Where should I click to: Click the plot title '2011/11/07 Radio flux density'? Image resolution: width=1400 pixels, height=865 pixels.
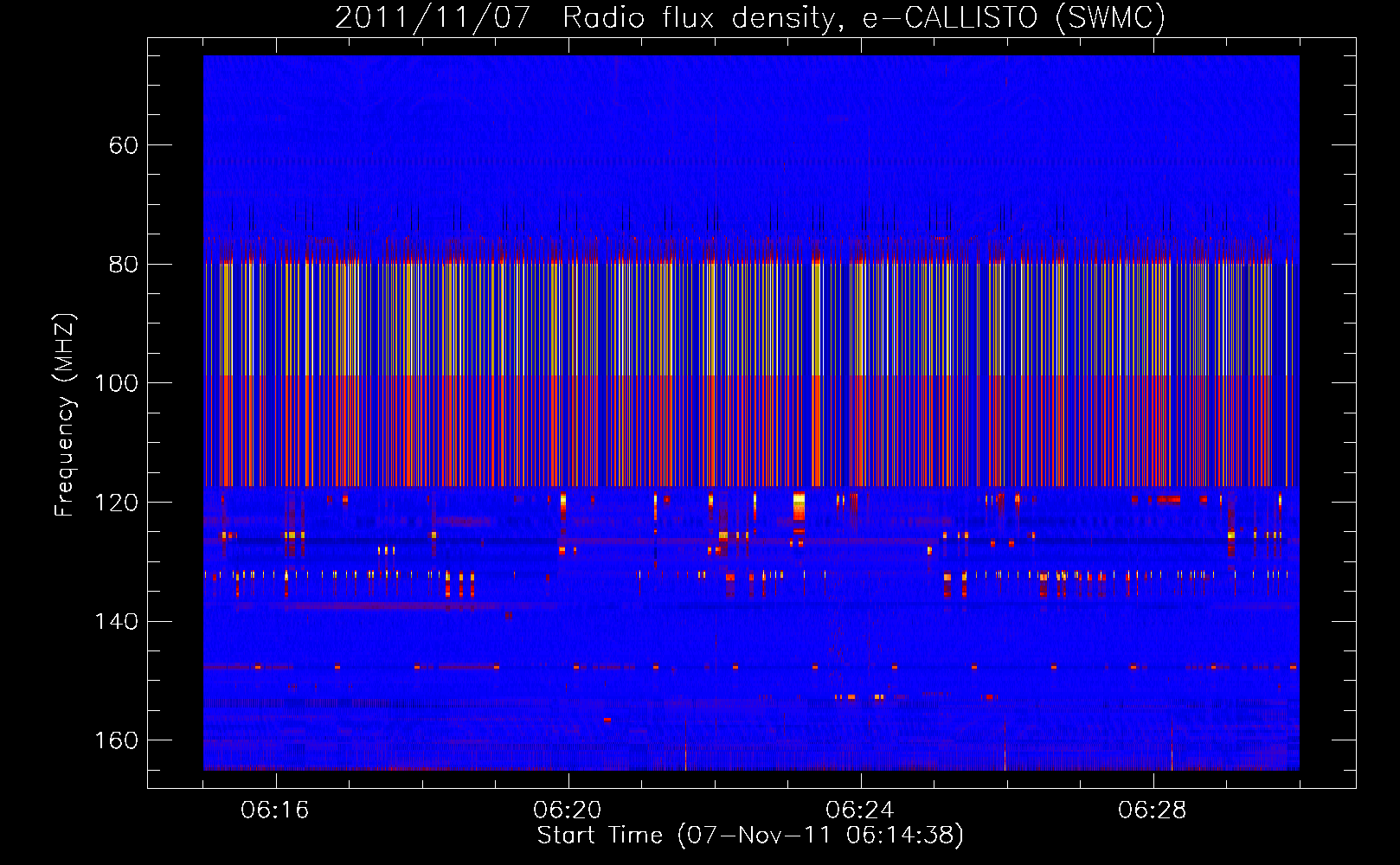(589, 17)
